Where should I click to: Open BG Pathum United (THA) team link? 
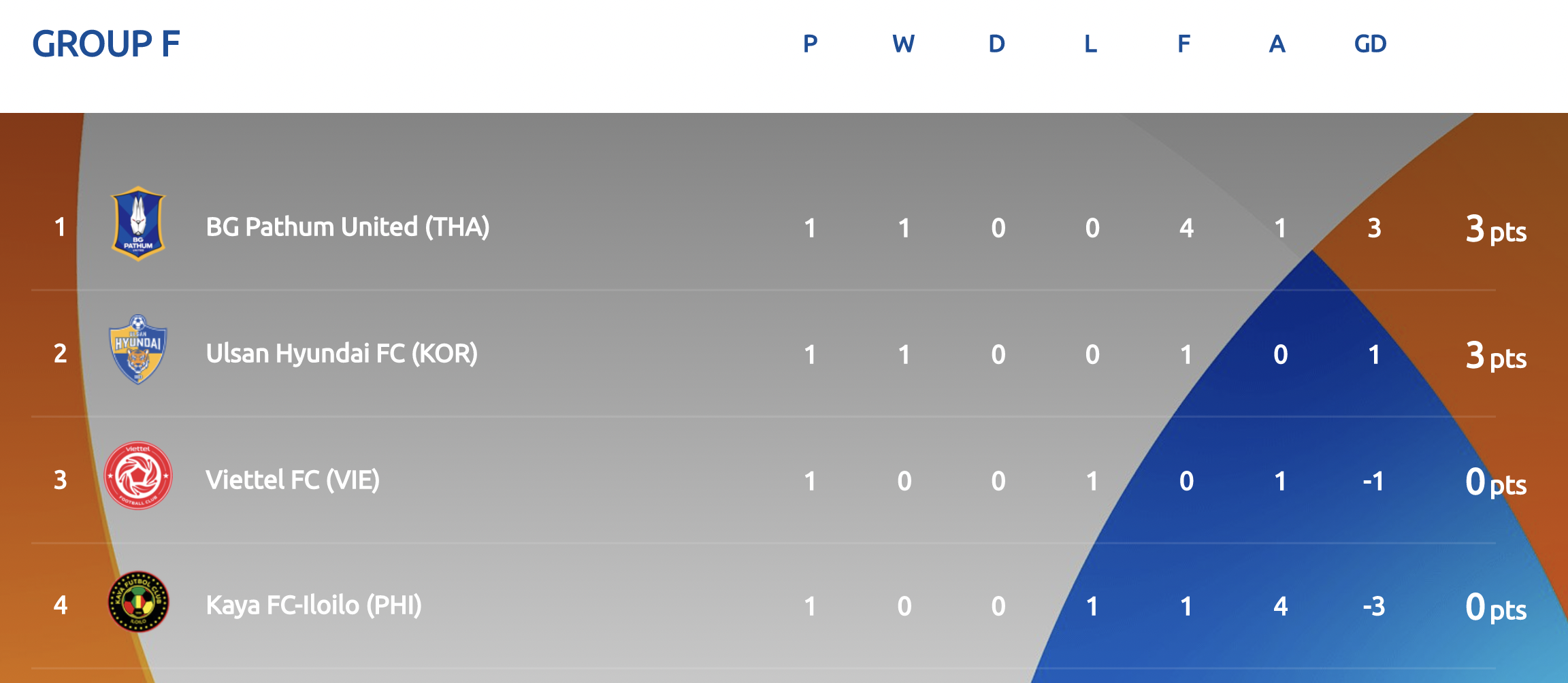(x=348, y=227)
